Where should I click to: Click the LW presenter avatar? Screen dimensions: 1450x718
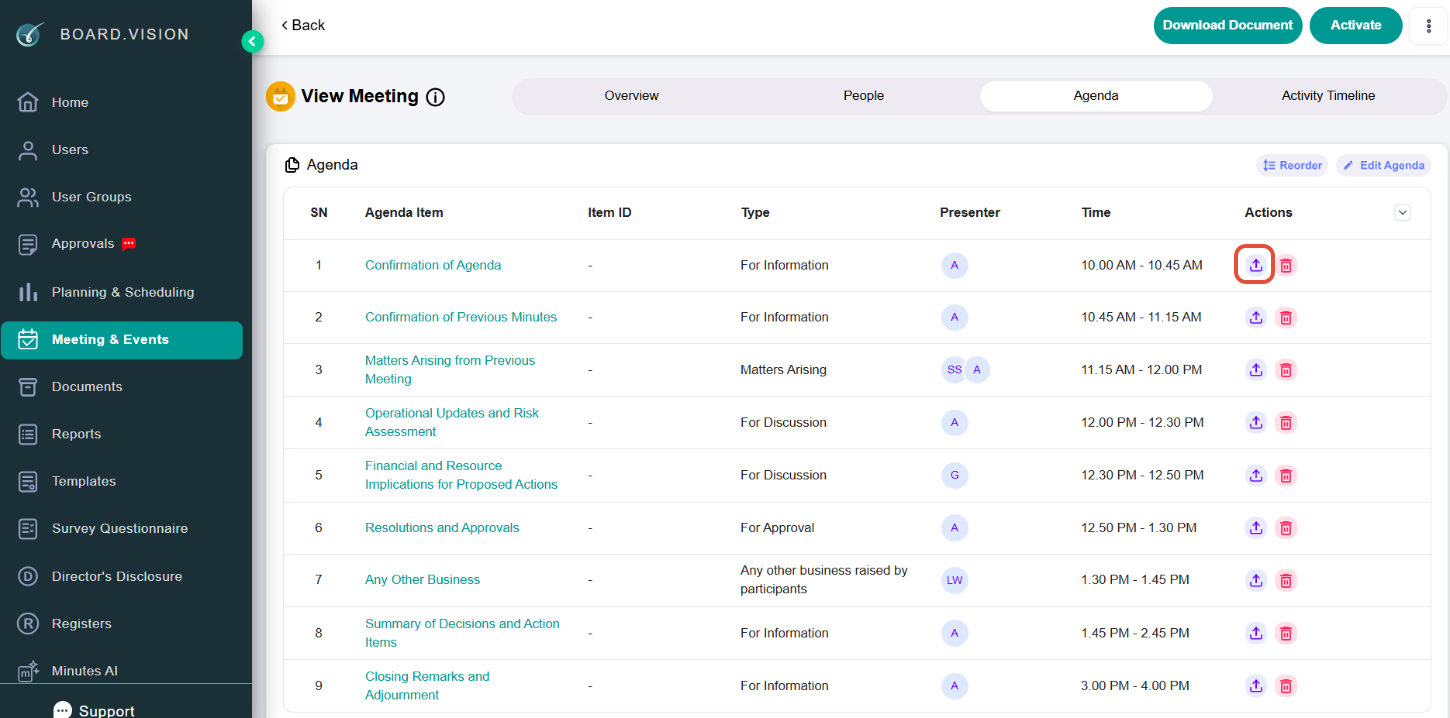(955, 580)
